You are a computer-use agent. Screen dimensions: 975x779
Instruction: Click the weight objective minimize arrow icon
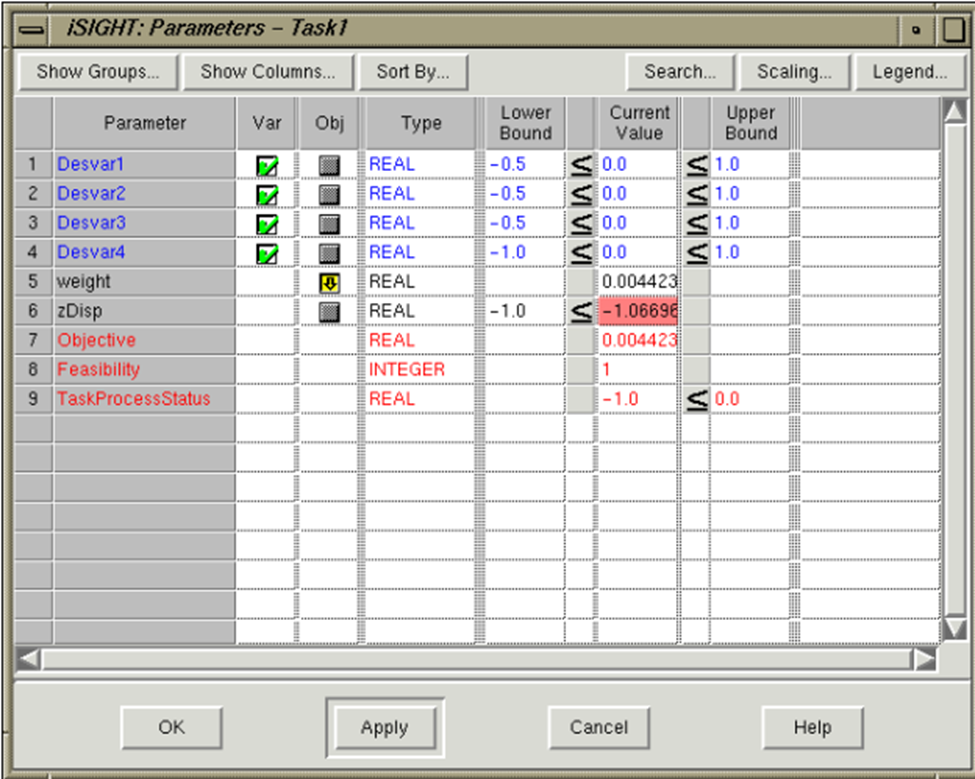coord(329,283)
